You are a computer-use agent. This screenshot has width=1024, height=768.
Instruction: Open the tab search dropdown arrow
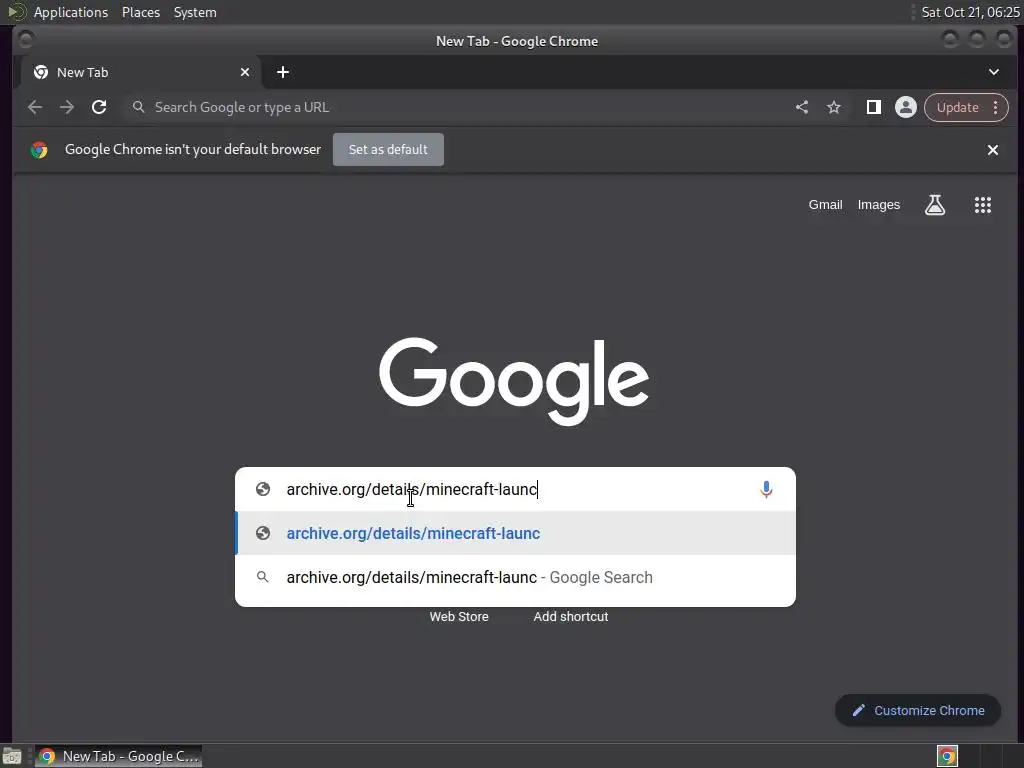pyautogui.click(x=993, y=72)
